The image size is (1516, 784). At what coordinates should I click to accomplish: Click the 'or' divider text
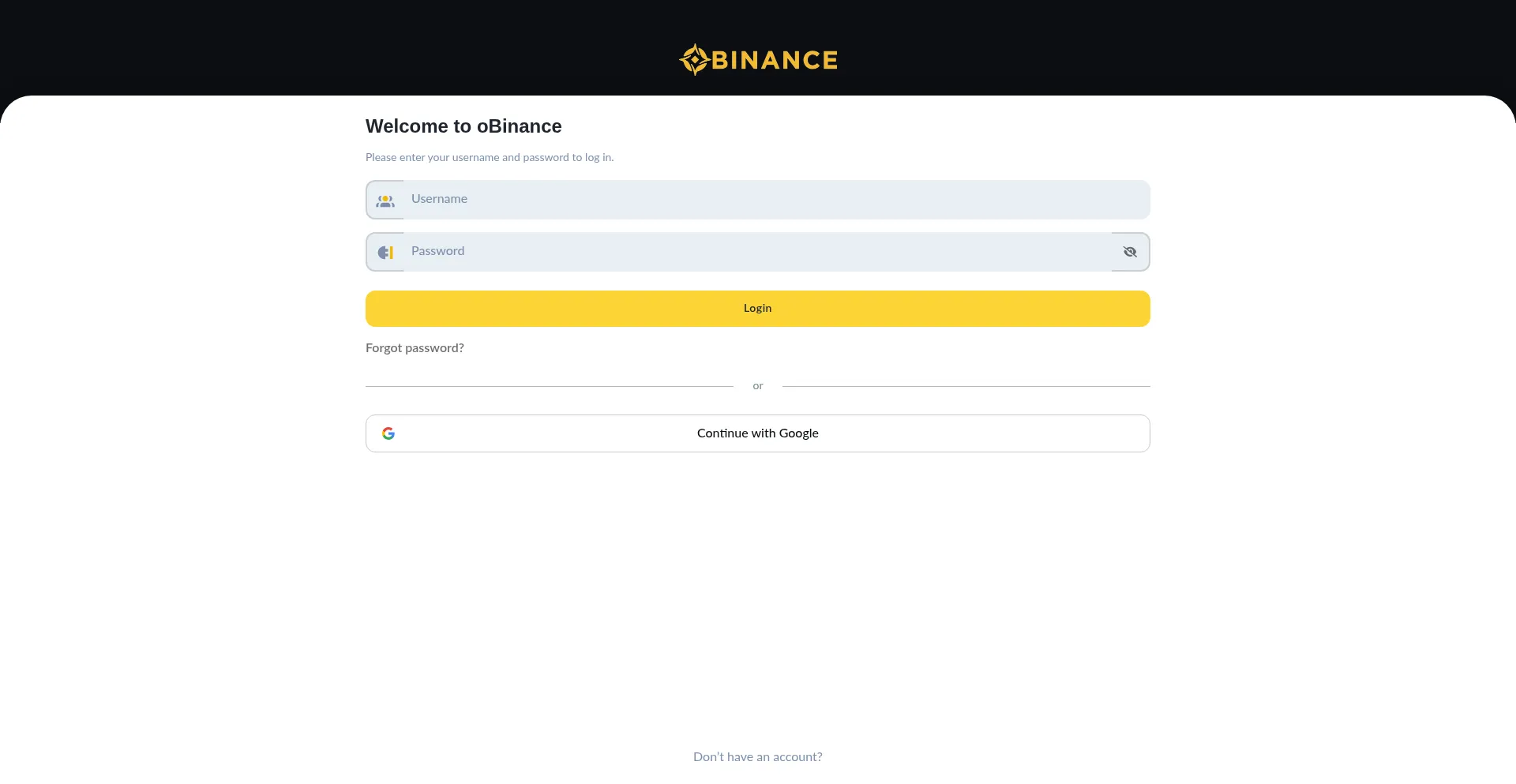757,386
